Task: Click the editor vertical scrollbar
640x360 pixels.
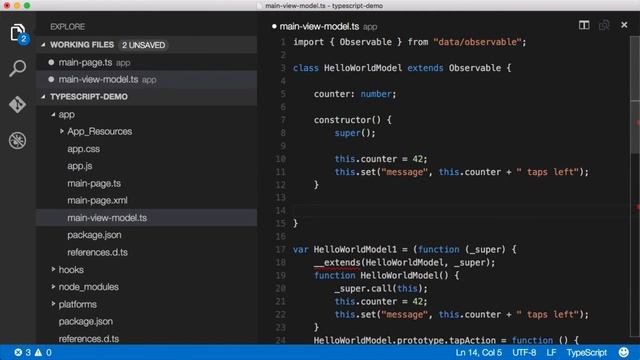Action: coord(635,94)
